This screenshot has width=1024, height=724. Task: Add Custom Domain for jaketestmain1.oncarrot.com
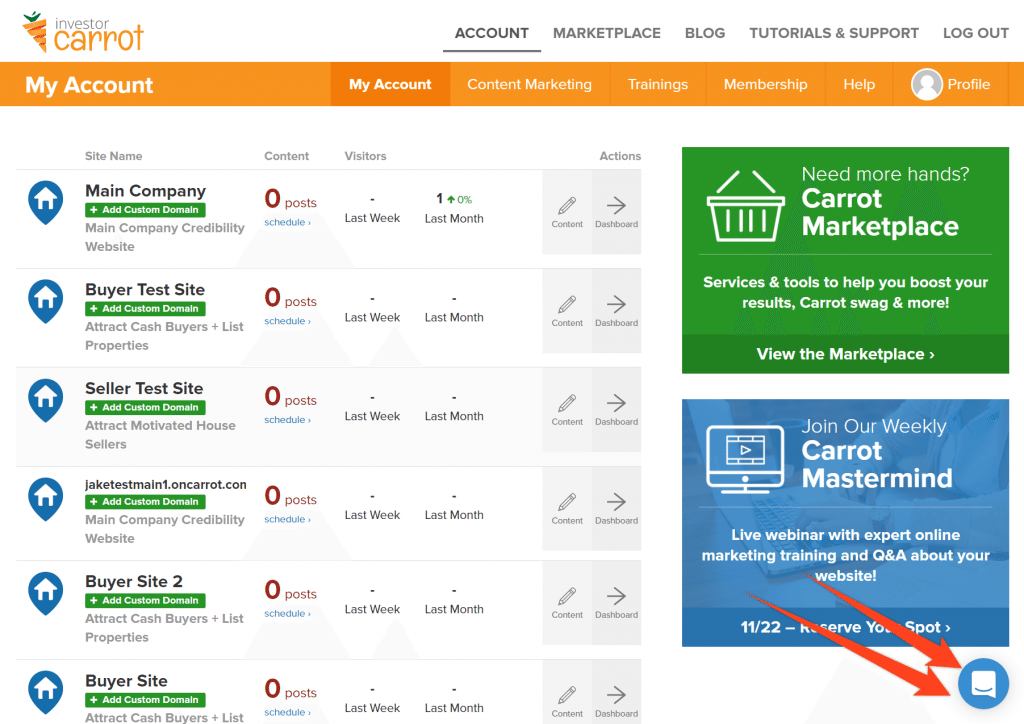[145, 501]
